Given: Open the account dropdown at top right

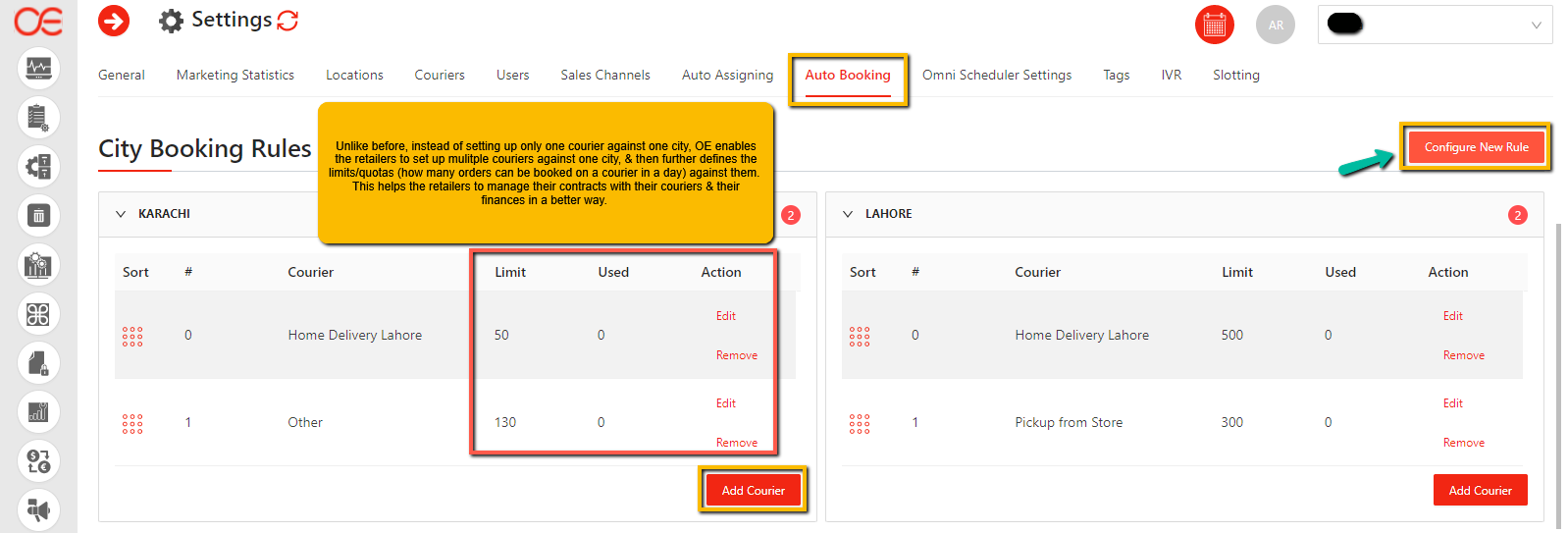Looking at the screenshot, I should tap(1434, 26).
